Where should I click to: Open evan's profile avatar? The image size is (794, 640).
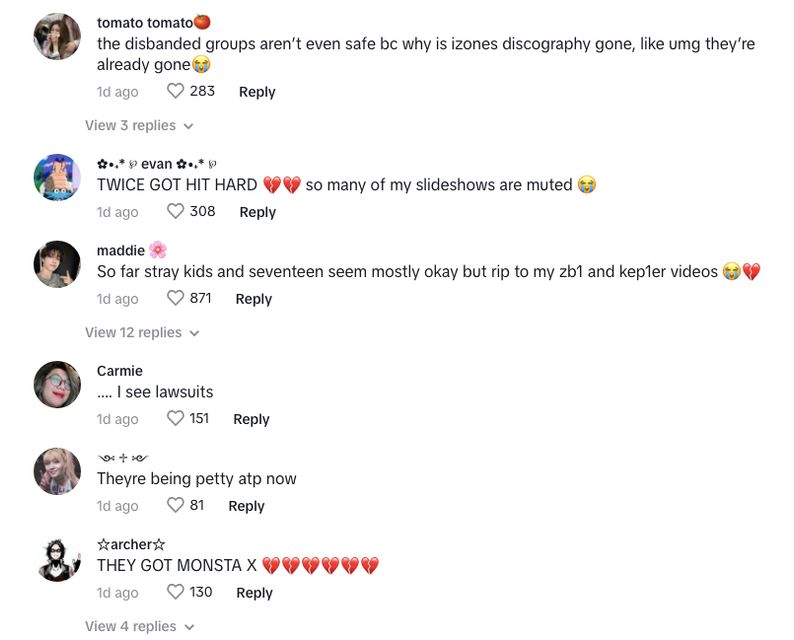pos(57,178)
